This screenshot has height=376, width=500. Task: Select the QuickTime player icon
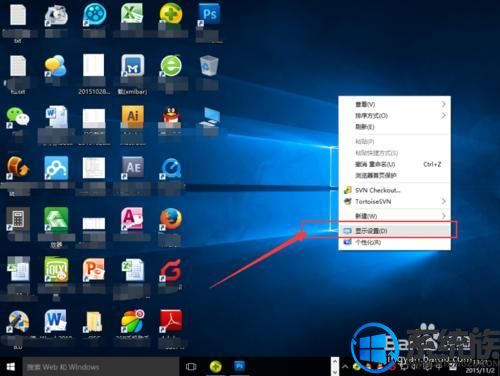click(x=171, y=168)
